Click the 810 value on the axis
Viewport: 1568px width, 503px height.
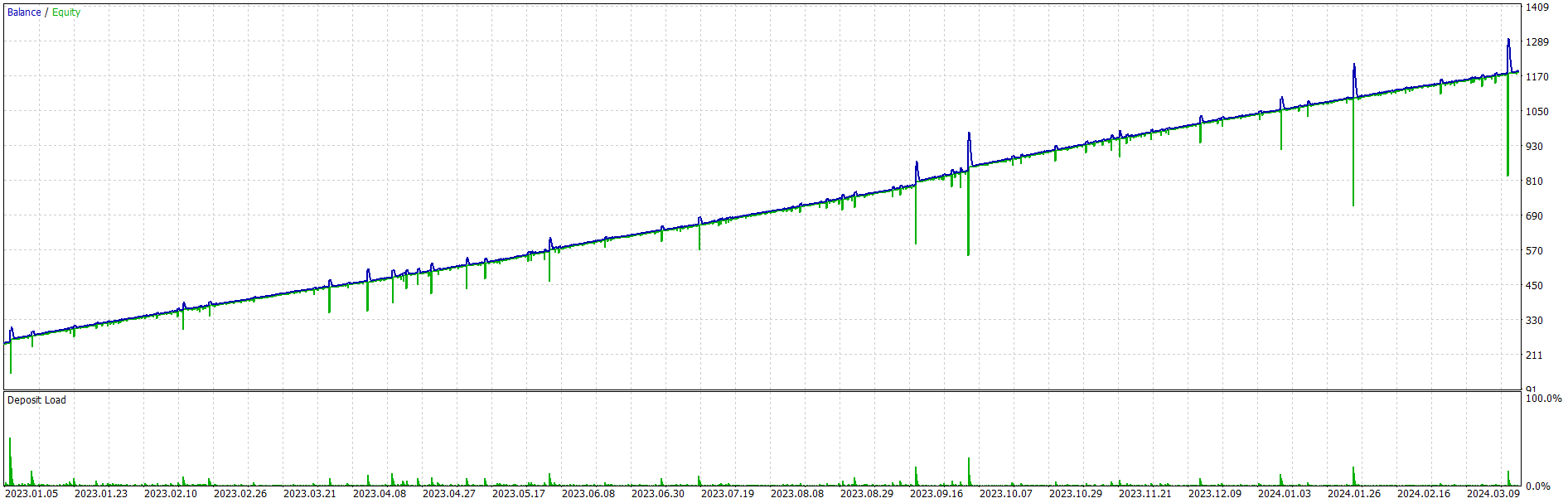point(1535,181)
